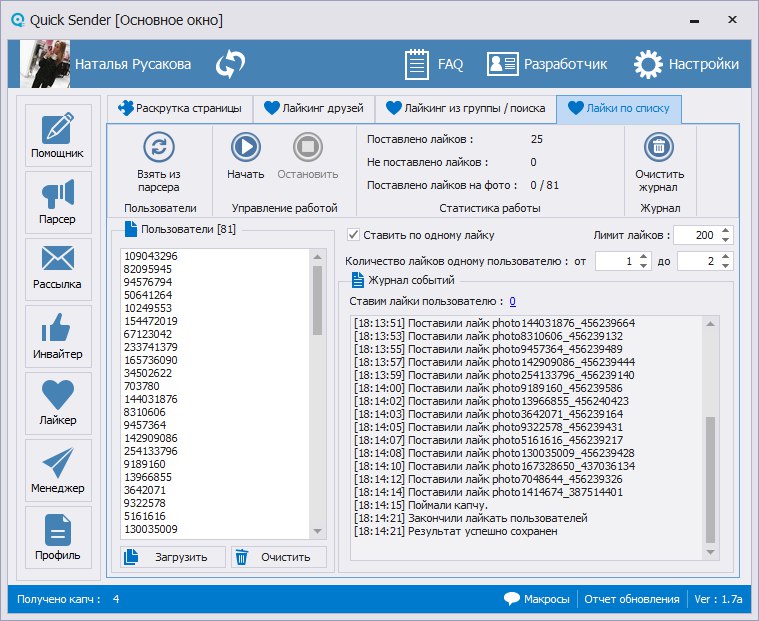The width and height of the screenshot is (759, 621).
Task: Open the Профиль document section
Action: (x=58, y=539)
